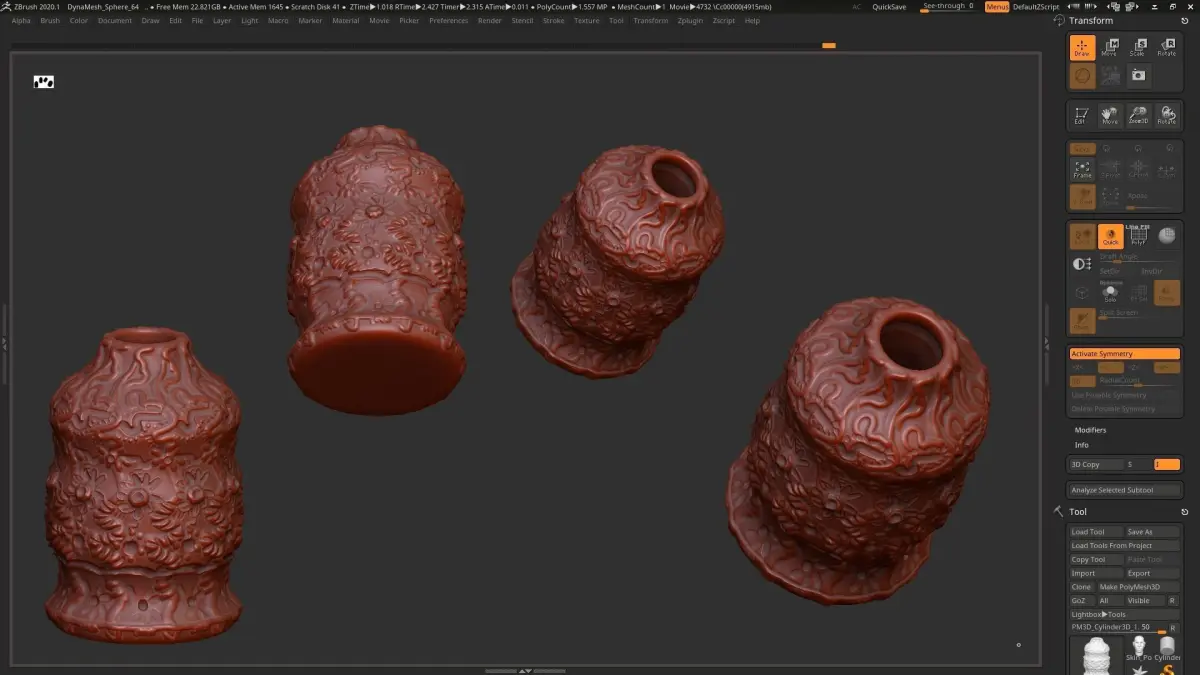Viewport: 1200px width, 675px height.
Task: Click the left tray divider handle
Action: click(4, 343)
